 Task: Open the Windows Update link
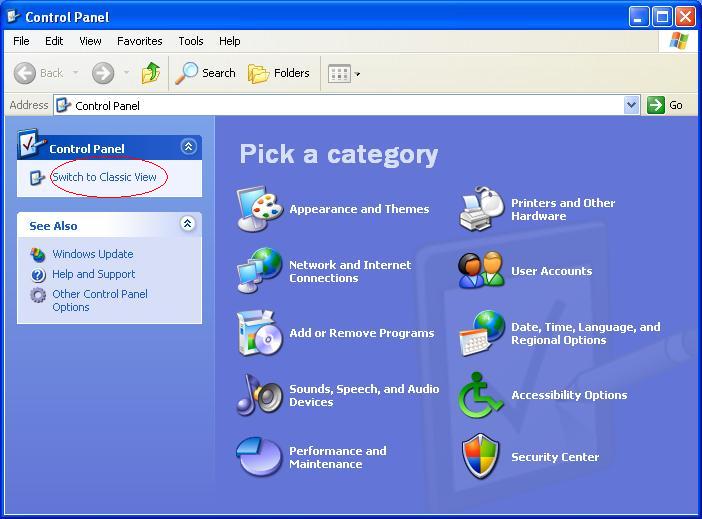pos(93,254)
